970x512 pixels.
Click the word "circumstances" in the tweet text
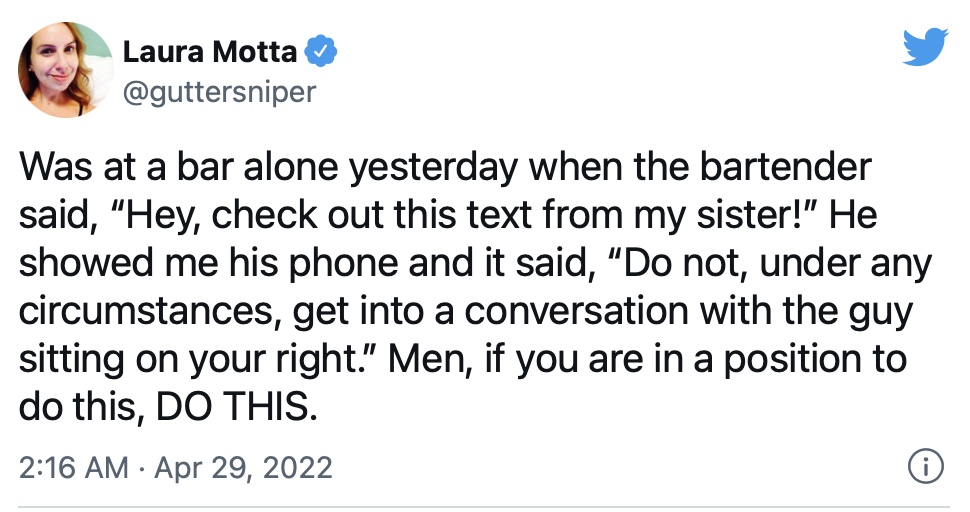click(x=143, y=311)
